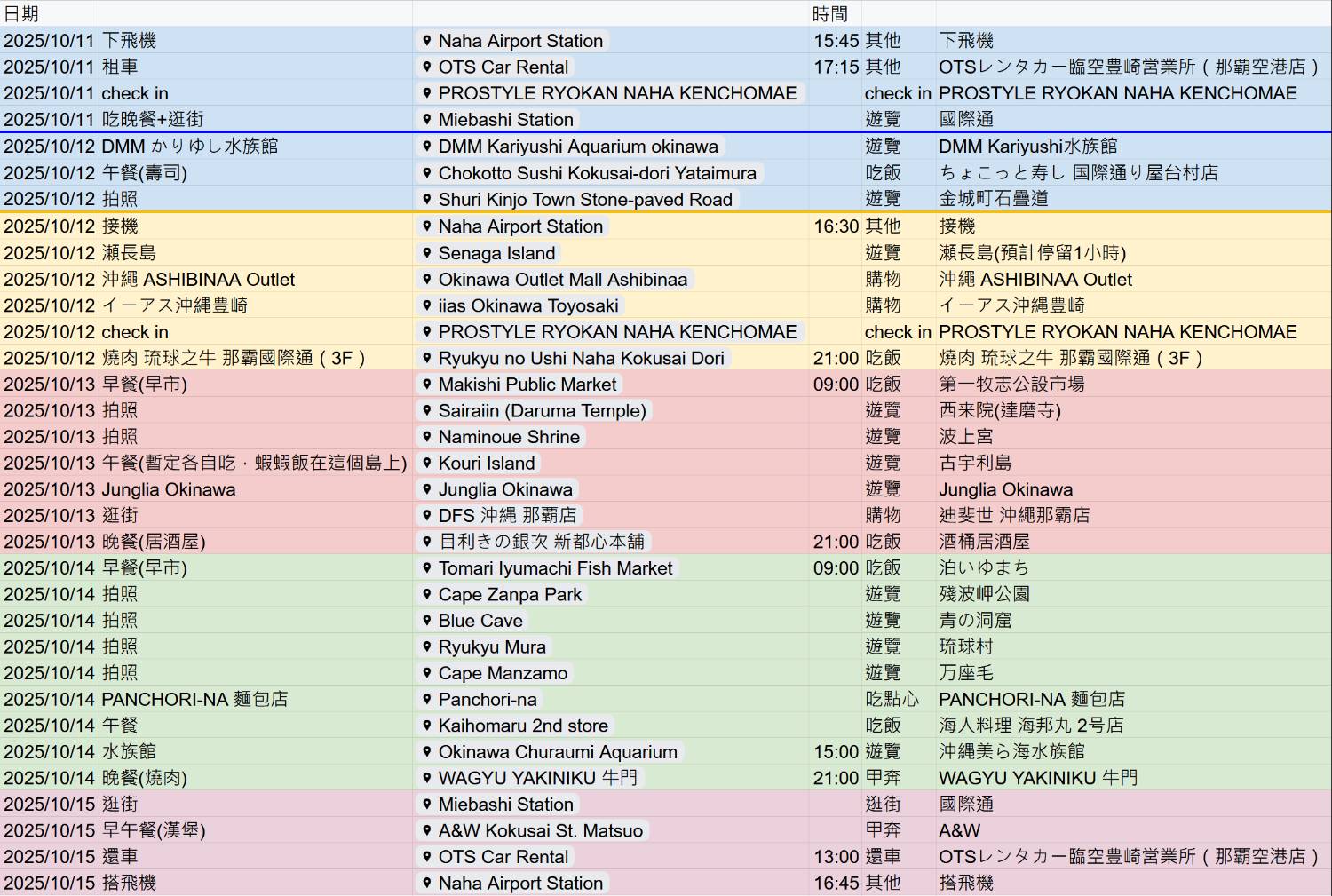Open PROSTYLE RYOKAN chip on the 2025/10/12 row
The image size is (1332, 896).
(609, 331)
